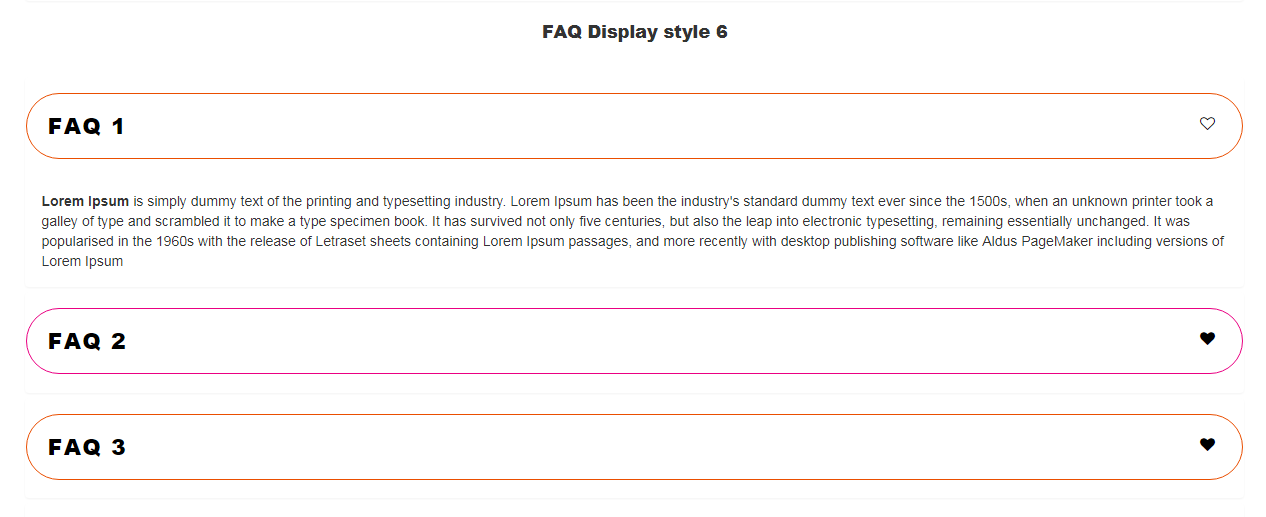Click the empty middle of the pink FAQ 2 bar
The width and height of the screenshot is (1266, 517).
tap(634, 341)
